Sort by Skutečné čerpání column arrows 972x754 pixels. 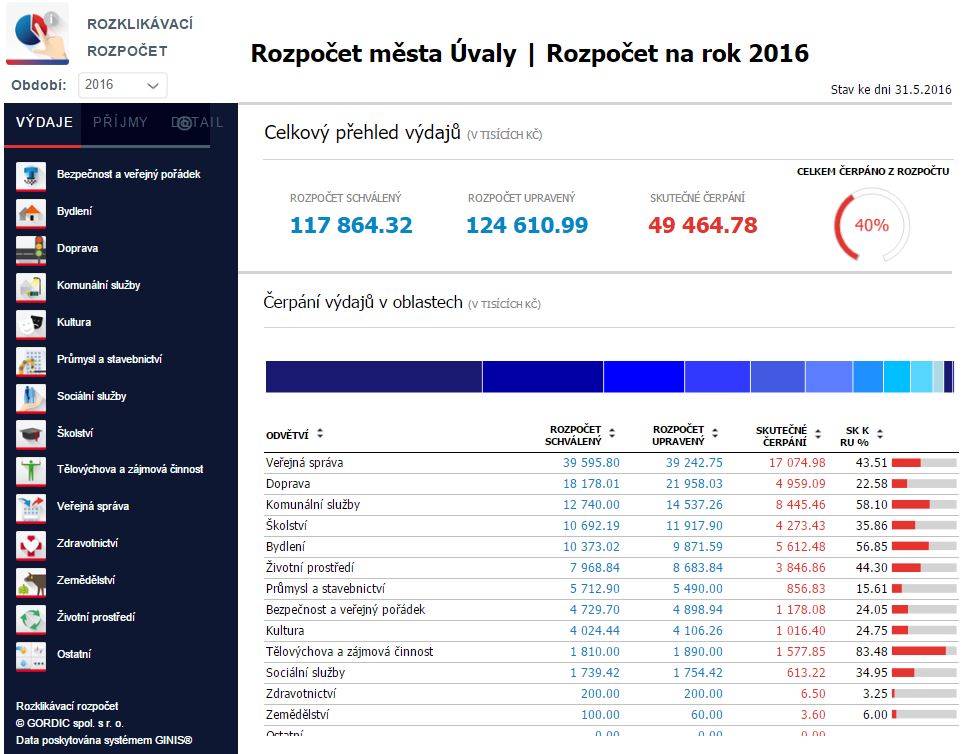[817, 435]
